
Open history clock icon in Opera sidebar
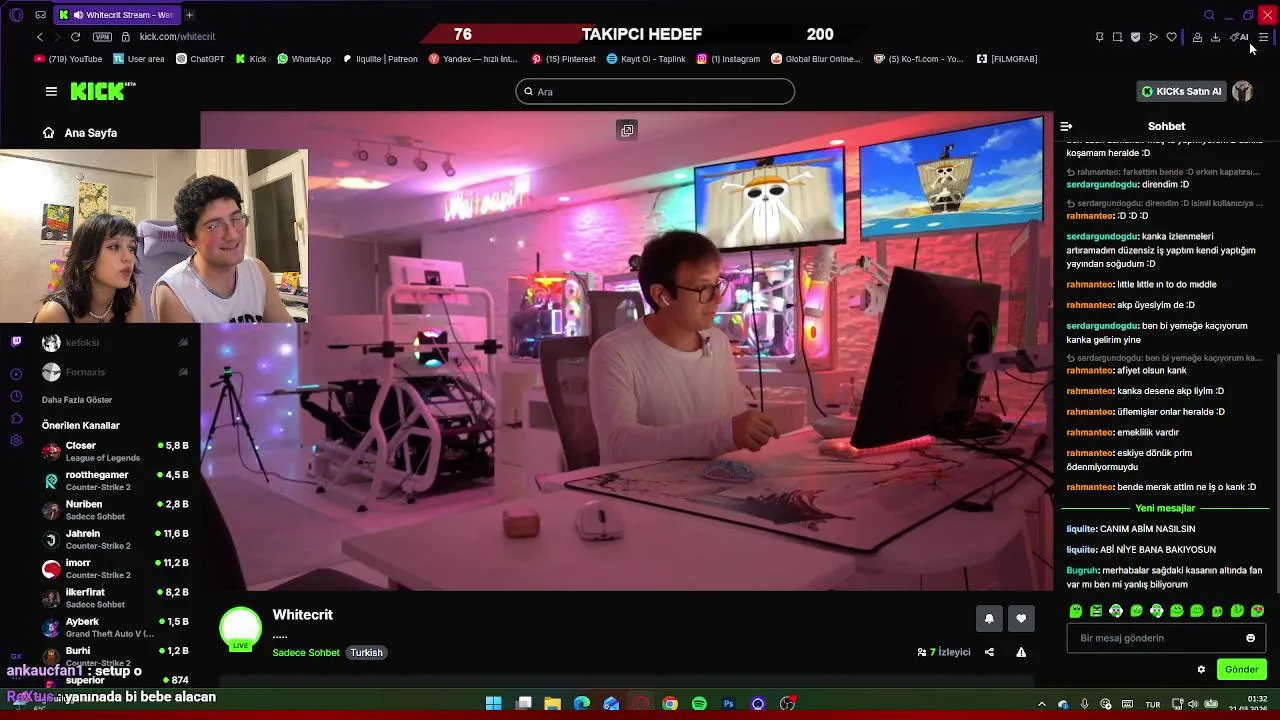tap(16, 396)
